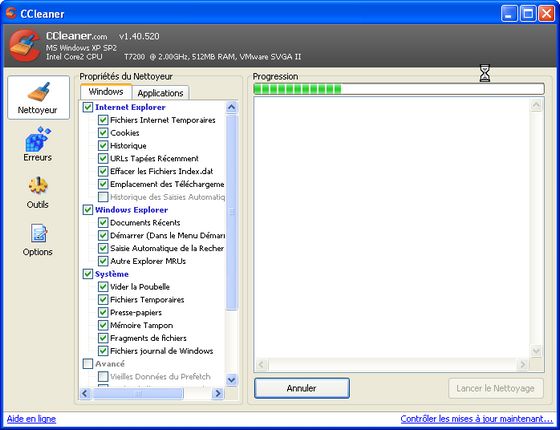Uncheck URLs Tapées Récemment
Screen dimensions: 560x430
(103, 159)
